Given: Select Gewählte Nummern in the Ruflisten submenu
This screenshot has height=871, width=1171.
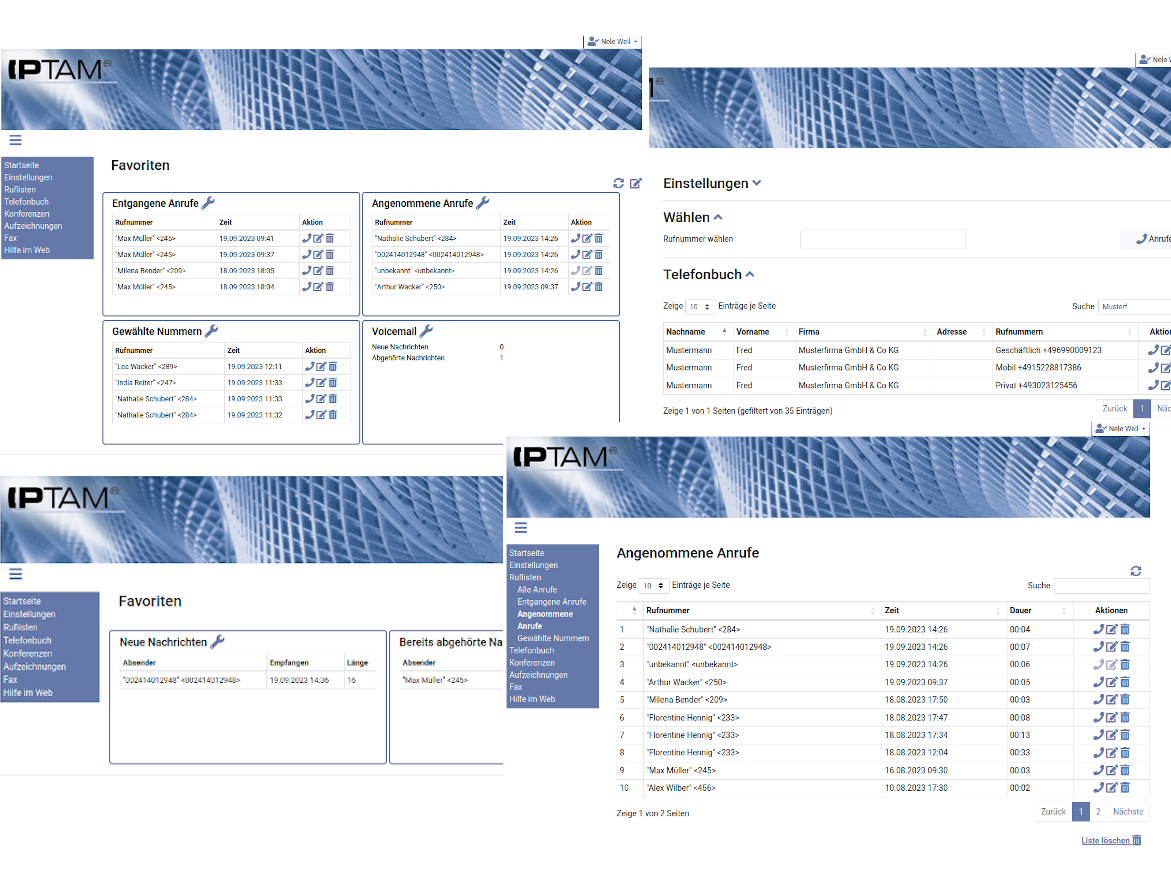Looking at the screenshot, I should coord(553,638).
